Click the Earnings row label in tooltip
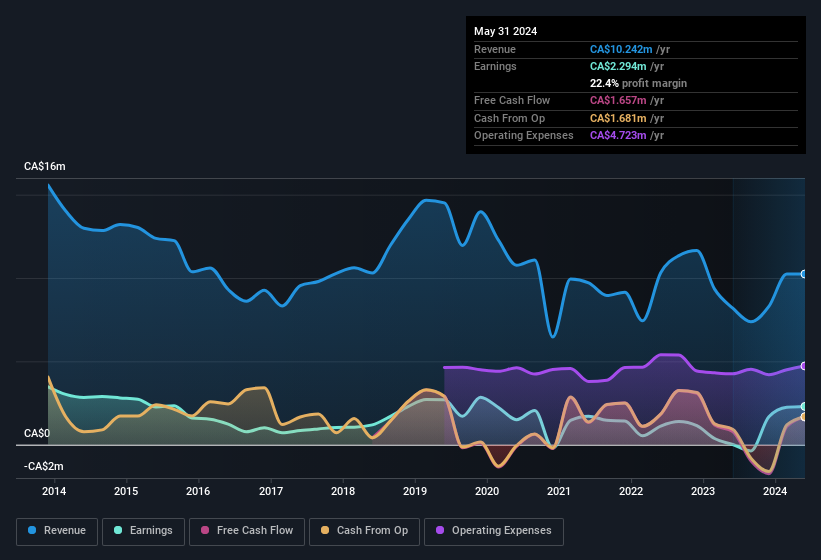The image size is (821, 560). click(495, 66)
